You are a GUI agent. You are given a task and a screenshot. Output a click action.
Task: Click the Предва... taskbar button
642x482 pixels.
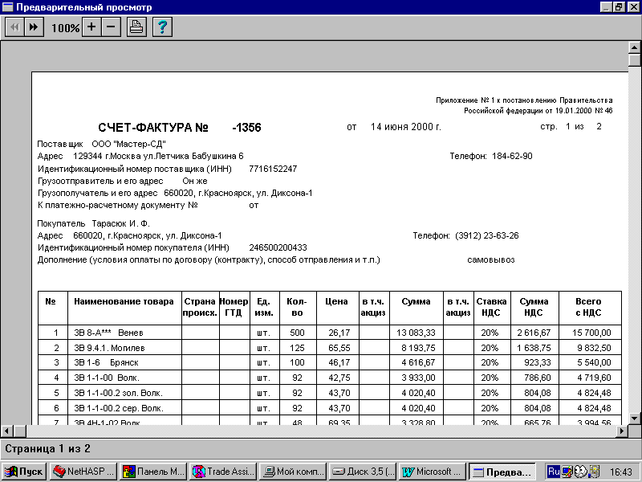point(502,472)
